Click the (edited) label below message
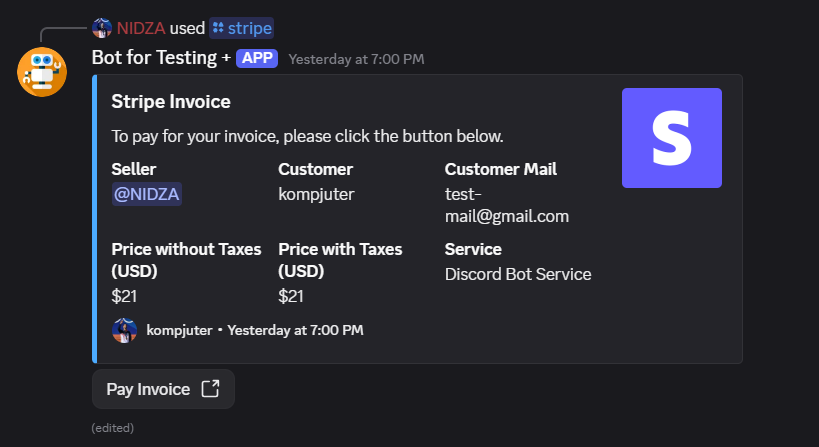Screen dimensions: 819x447 tap(112, 428)
